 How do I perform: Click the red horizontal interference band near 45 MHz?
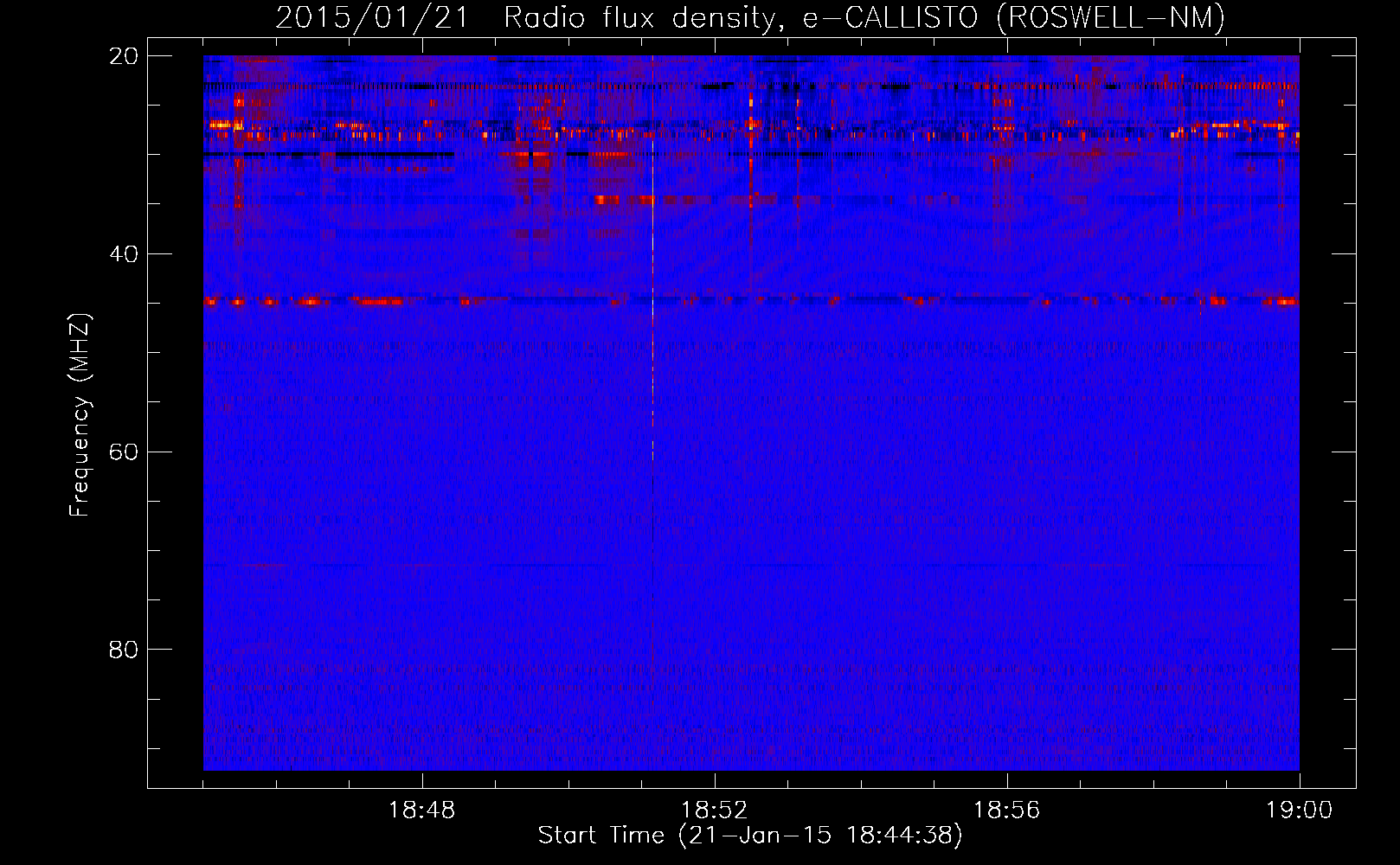[x=750, y=301]
